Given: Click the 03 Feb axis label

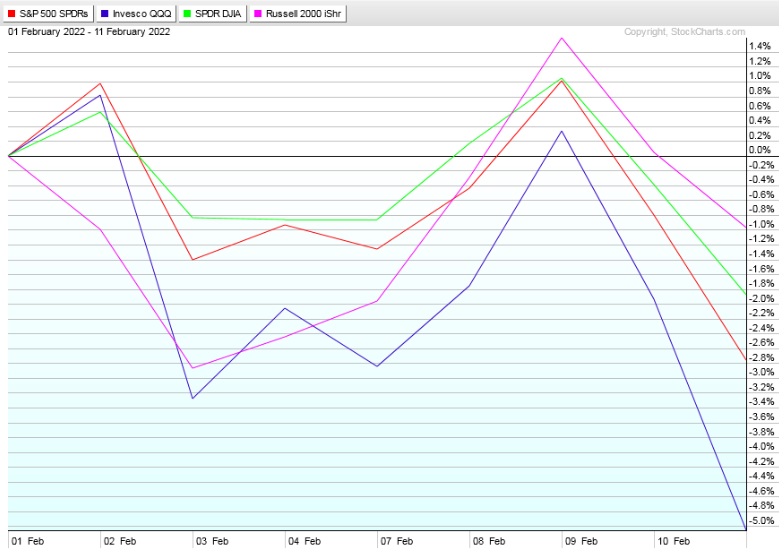Looking at the screenshot, I should [212, 541].
